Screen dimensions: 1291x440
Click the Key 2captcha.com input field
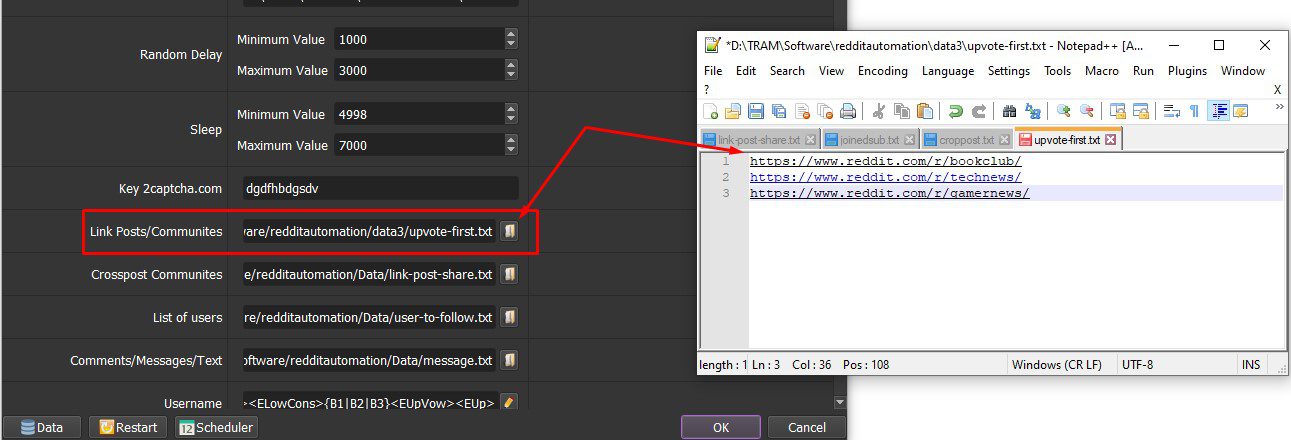(380, 188)
